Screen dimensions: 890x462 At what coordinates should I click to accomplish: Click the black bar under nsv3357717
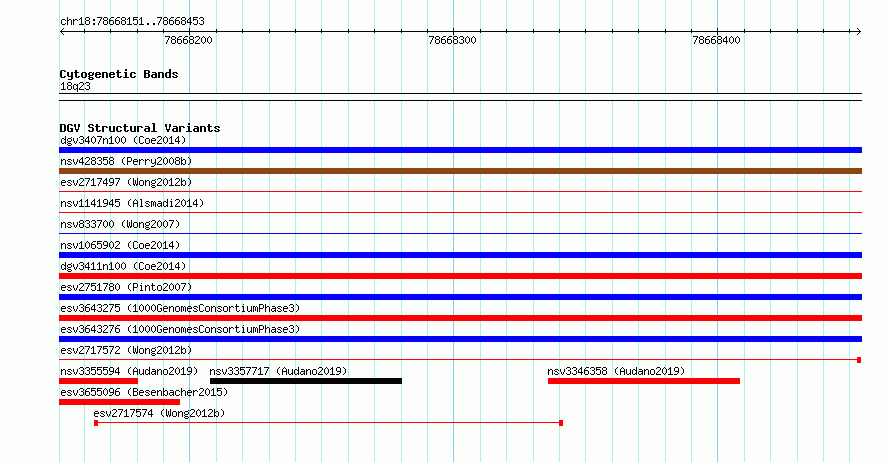[x=306, y=381]
